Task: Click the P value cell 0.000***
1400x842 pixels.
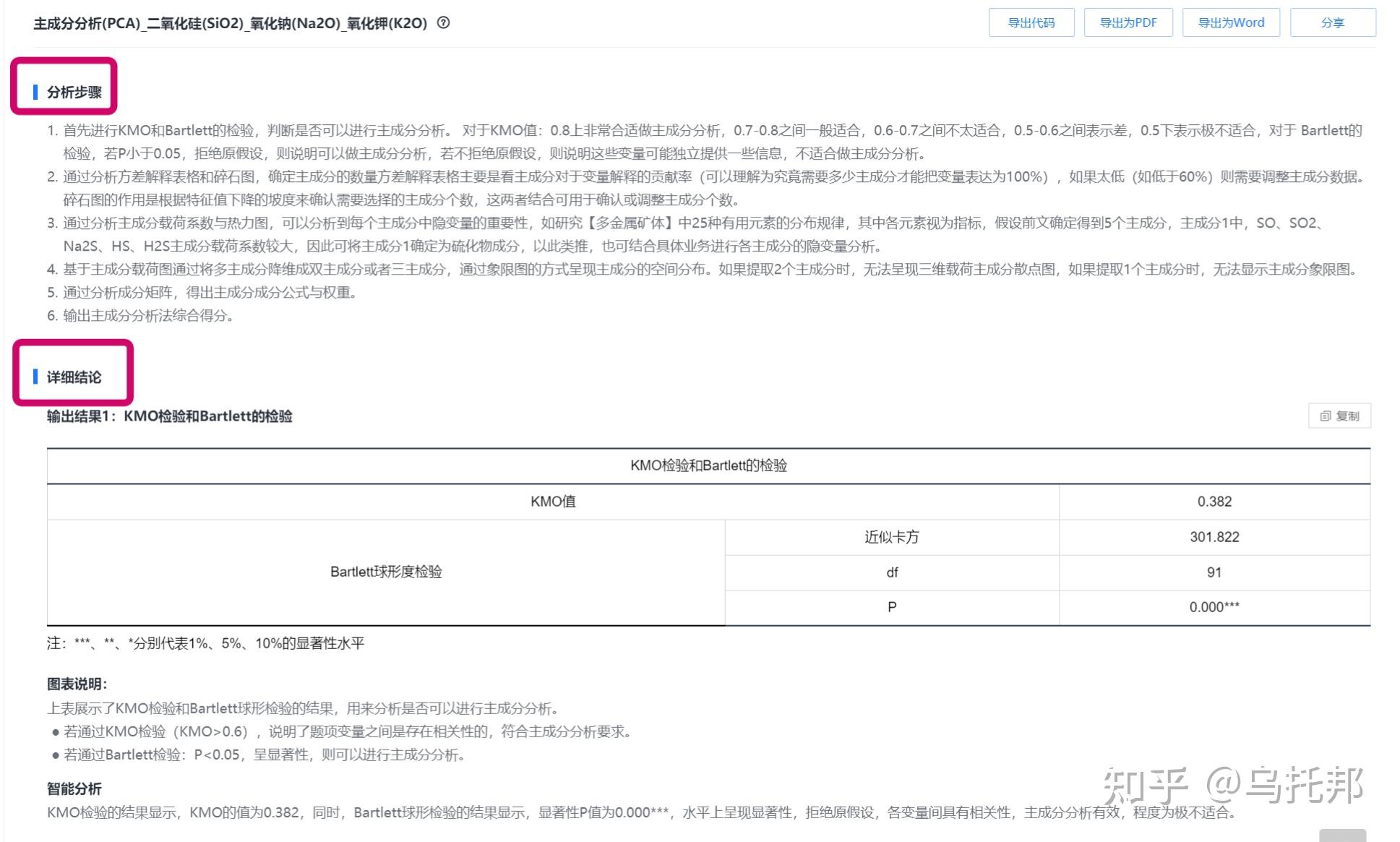Action: [x=1214, y=607]
